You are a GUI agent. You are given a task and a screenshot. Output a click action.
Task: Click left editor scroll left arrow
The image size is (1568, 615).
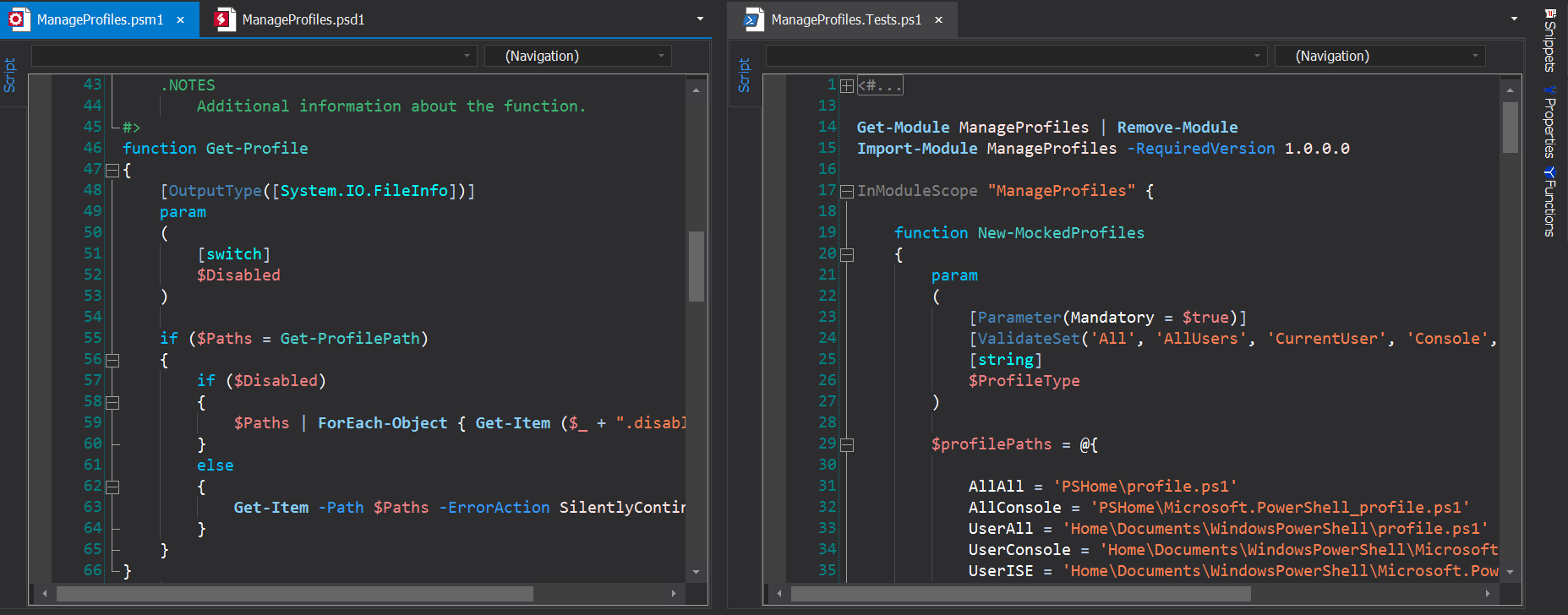tap(44, 594)
